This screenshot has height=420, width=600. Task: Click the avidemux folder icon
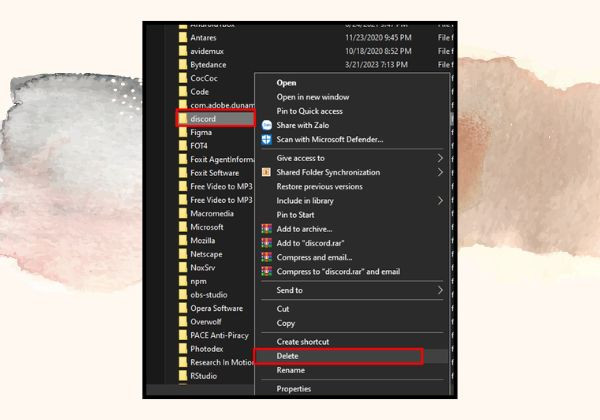pyautogui.click(x=183, y=51)
